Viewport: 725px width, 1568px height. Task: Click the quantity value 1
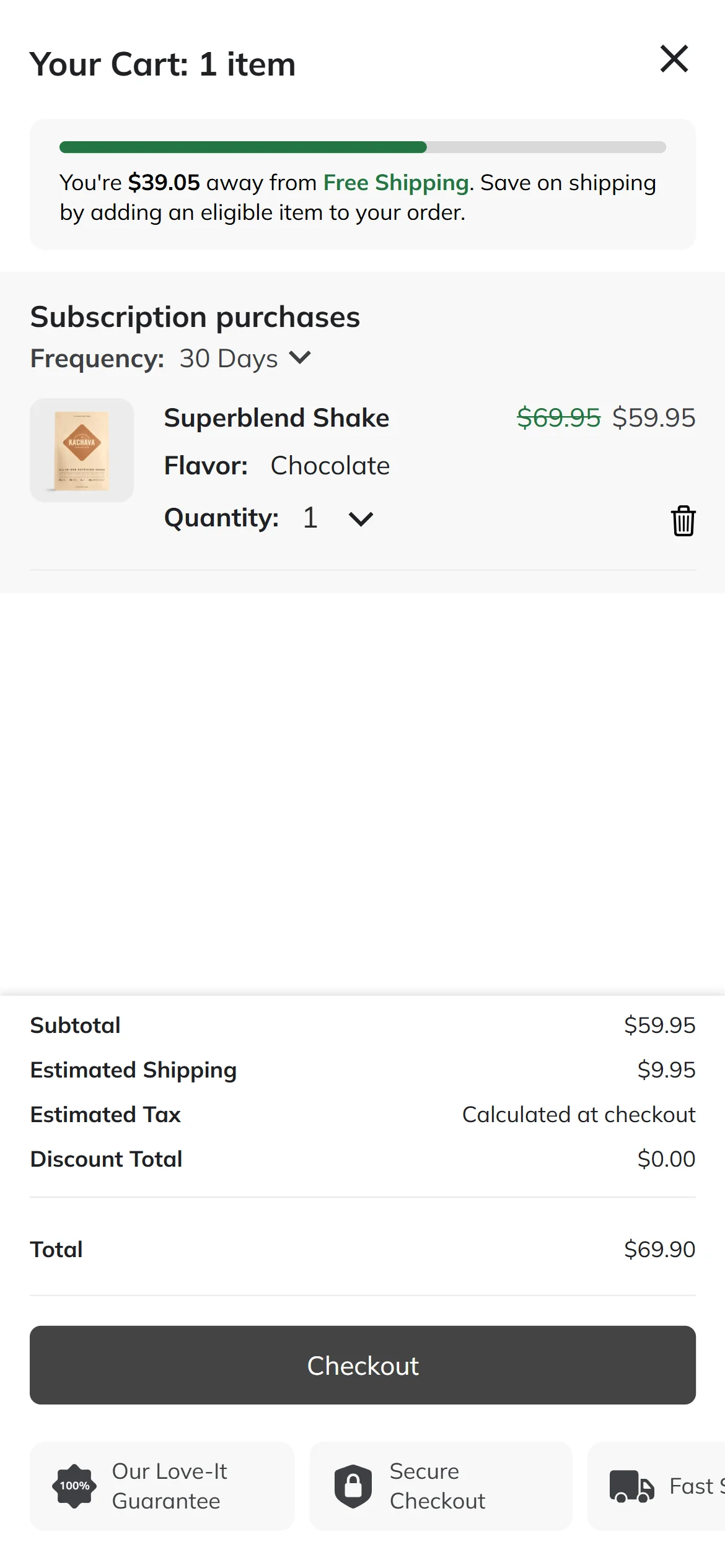310,518
